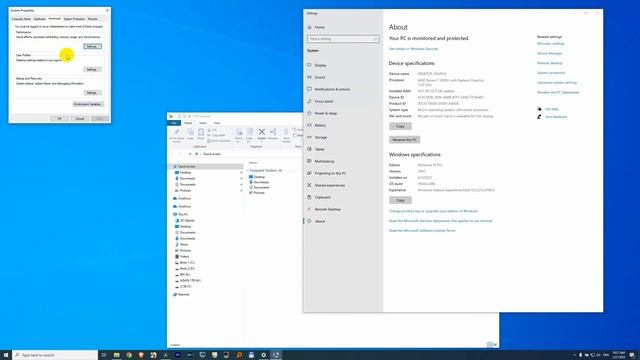The width and height of the screenshot is (640, 360).
Task: Open the notification center on the taskbar
Action: (632, 355)
